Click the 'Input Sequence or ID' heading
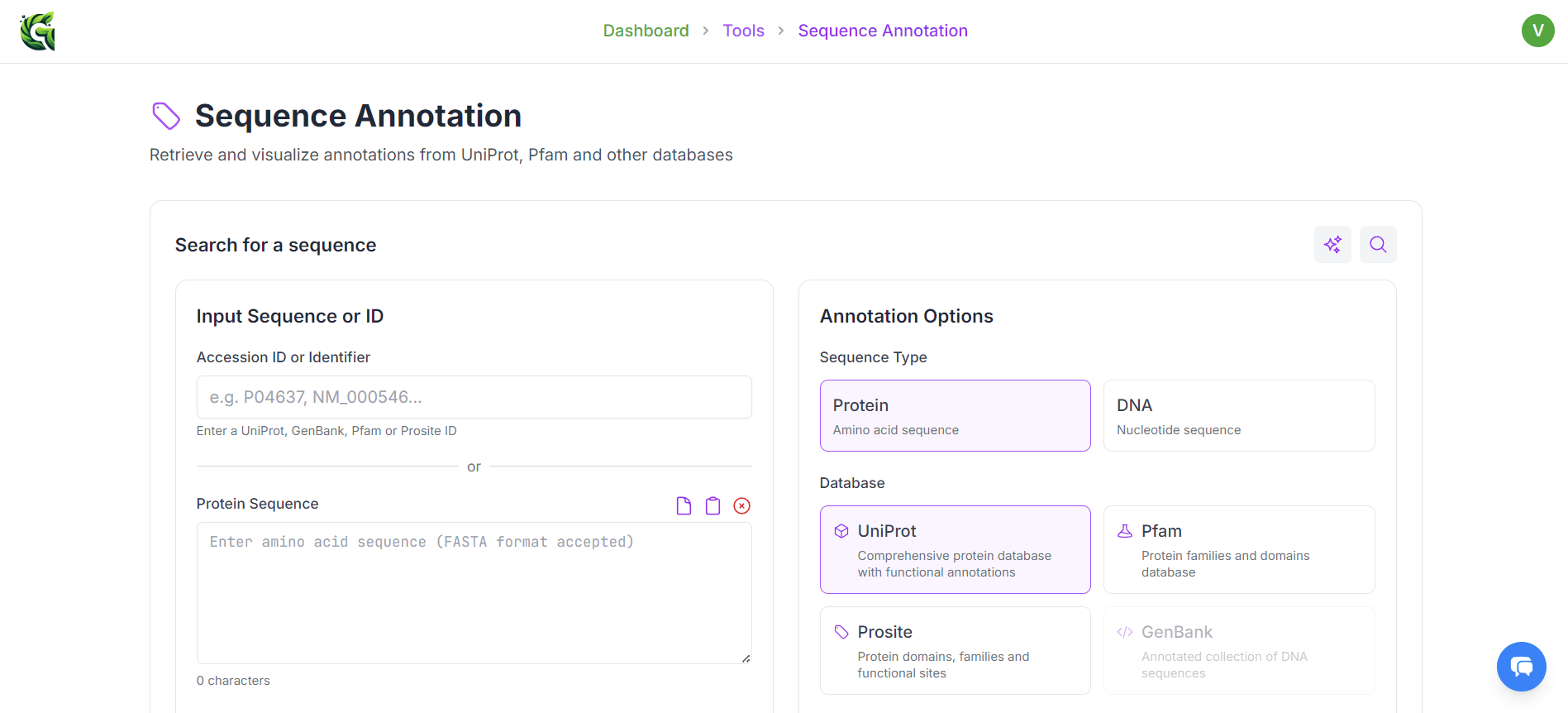Screen dimensions: 1568x713 [290, 316]
